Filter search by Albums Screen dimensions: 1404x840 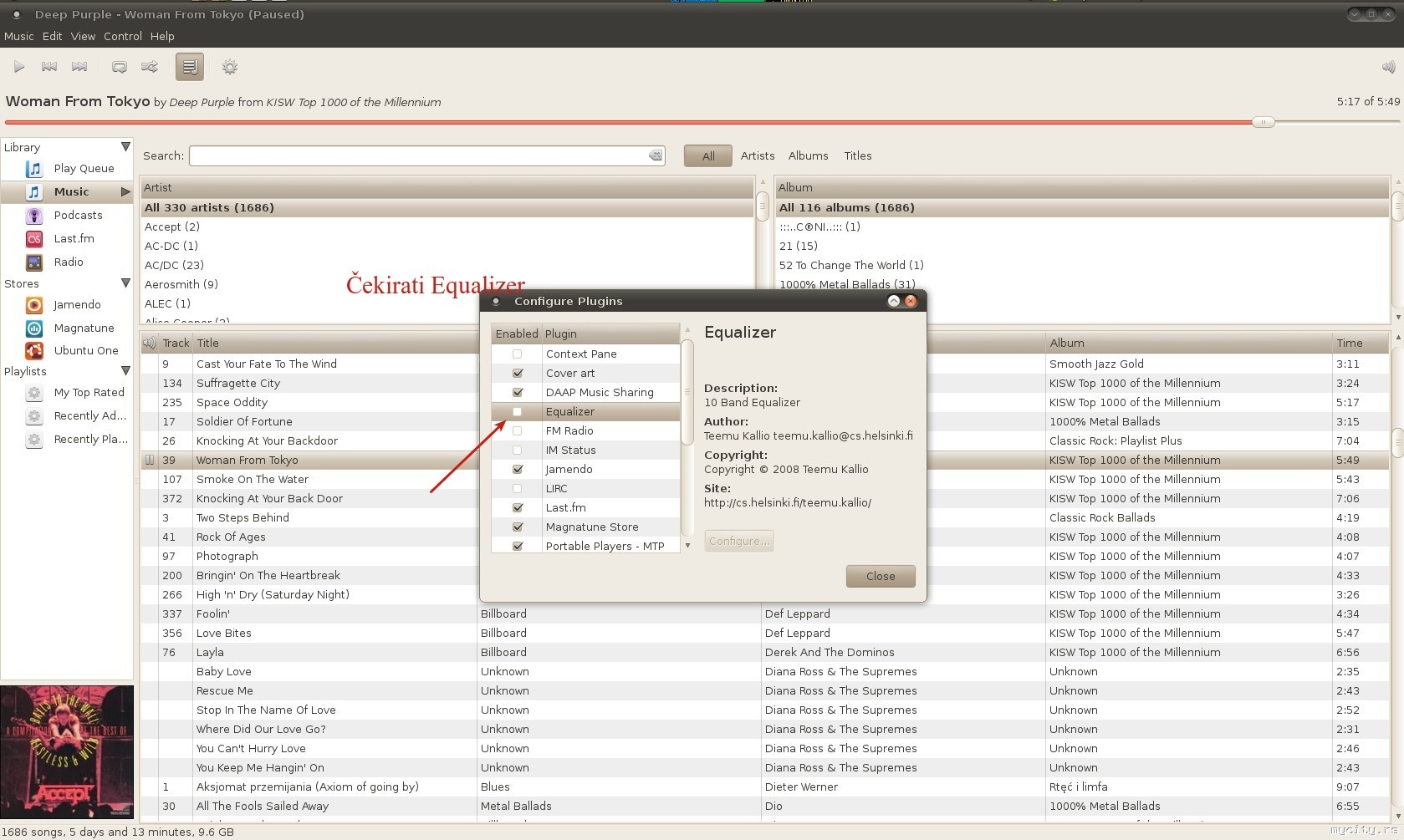tap(809, 156)
